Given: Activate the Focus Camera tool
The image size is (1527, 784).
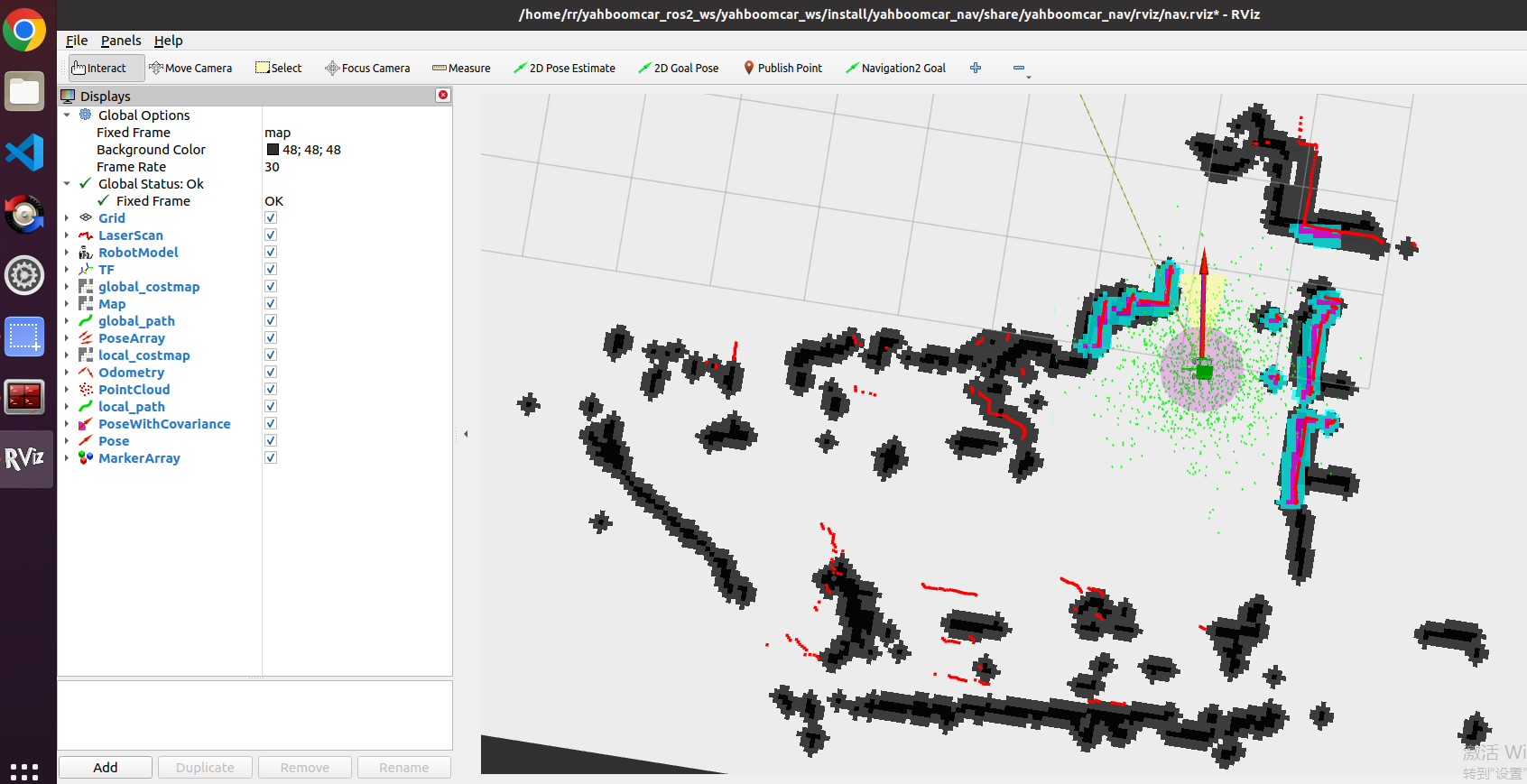Looking at the screenshot, I should coord(367,68).
